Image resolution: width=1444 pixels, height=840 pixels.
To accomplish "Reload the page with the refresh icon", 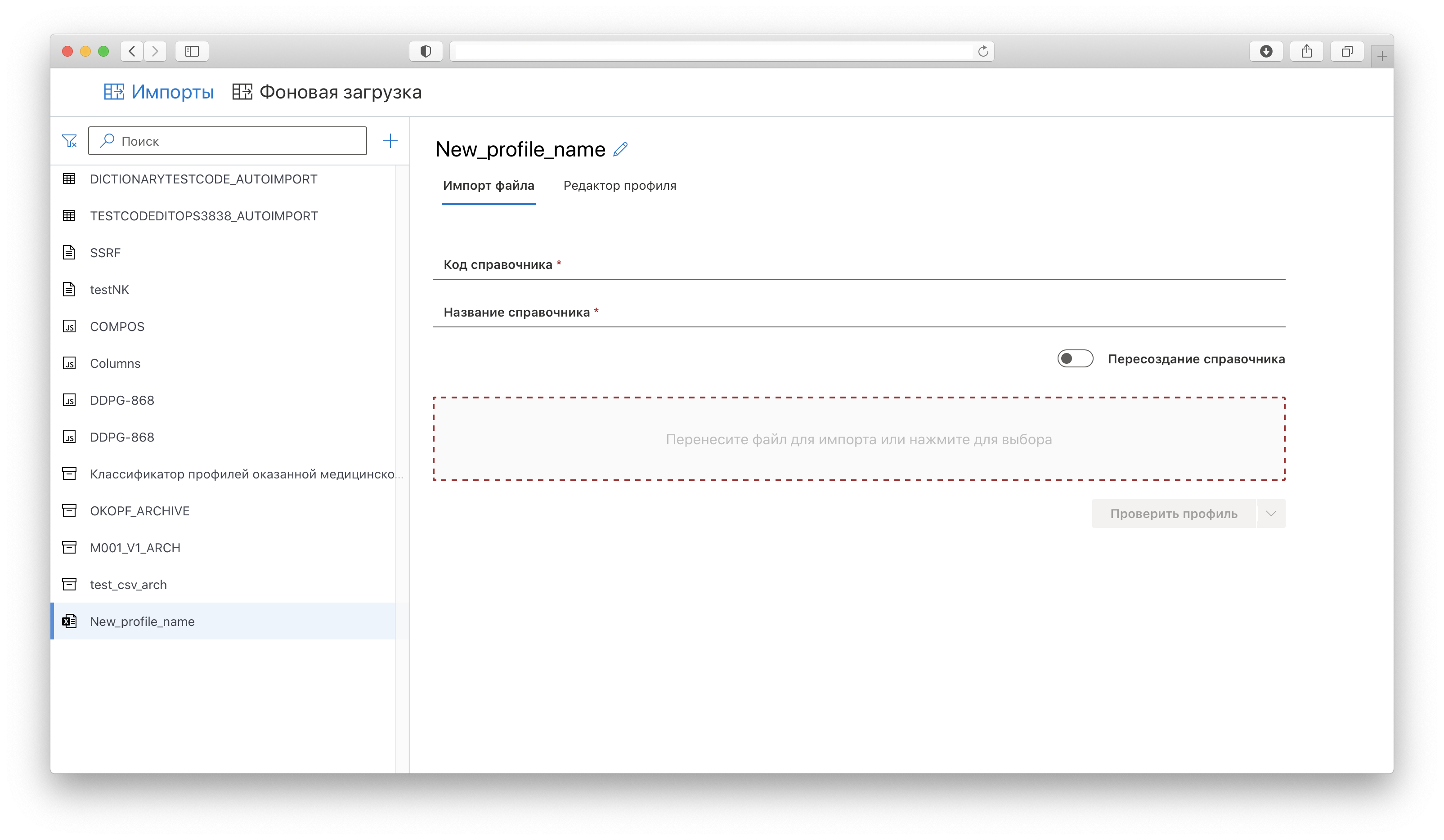I will pos(983,52).
